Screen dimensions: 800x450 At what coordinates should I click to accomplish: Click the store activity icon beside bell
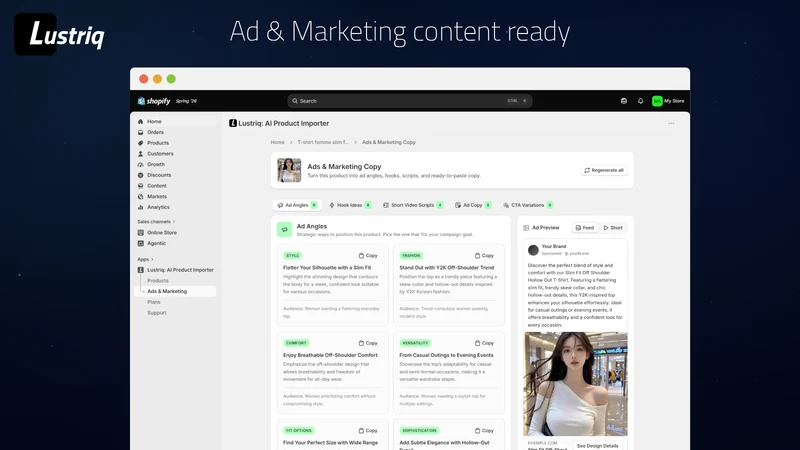(623, 101)
